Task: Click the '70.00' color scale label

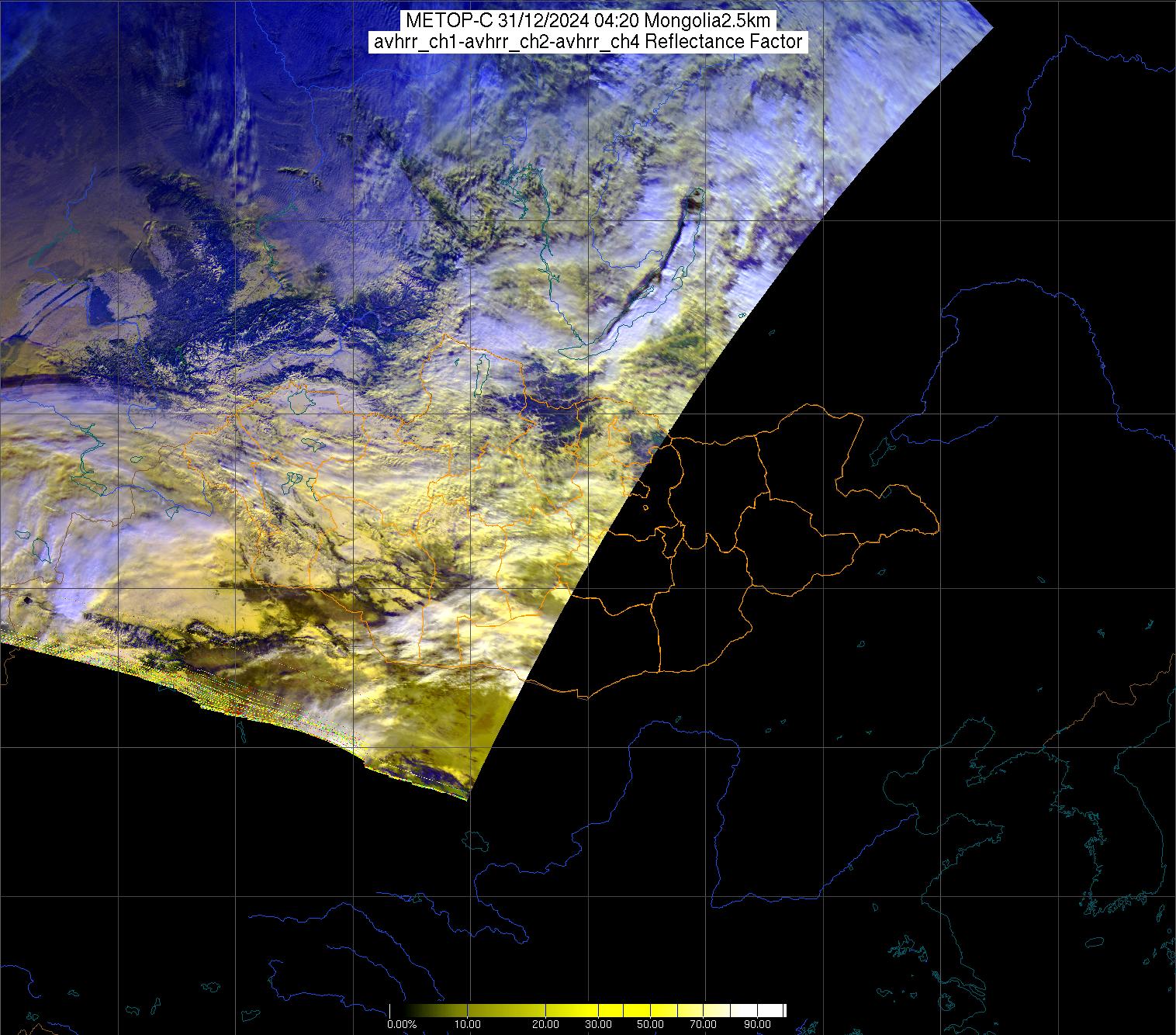Action: (x=703, y=1024)
